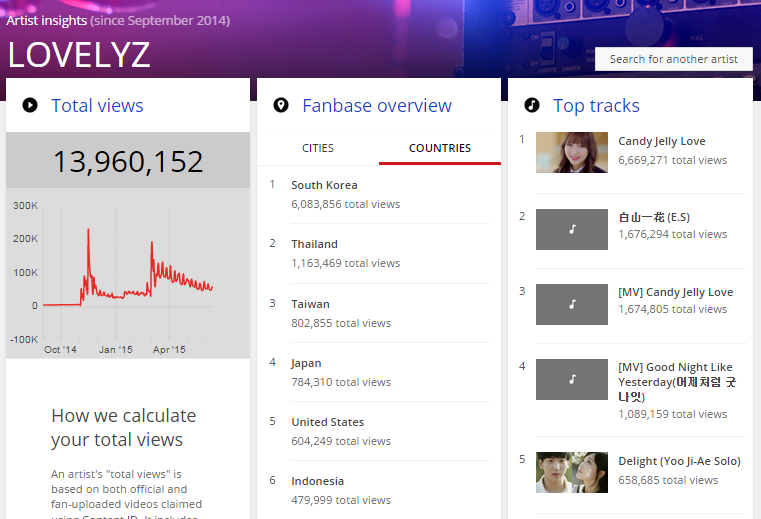Open the Candy Jelly Love track thumbnail
The image size is (761, 519).
(572, 152)
